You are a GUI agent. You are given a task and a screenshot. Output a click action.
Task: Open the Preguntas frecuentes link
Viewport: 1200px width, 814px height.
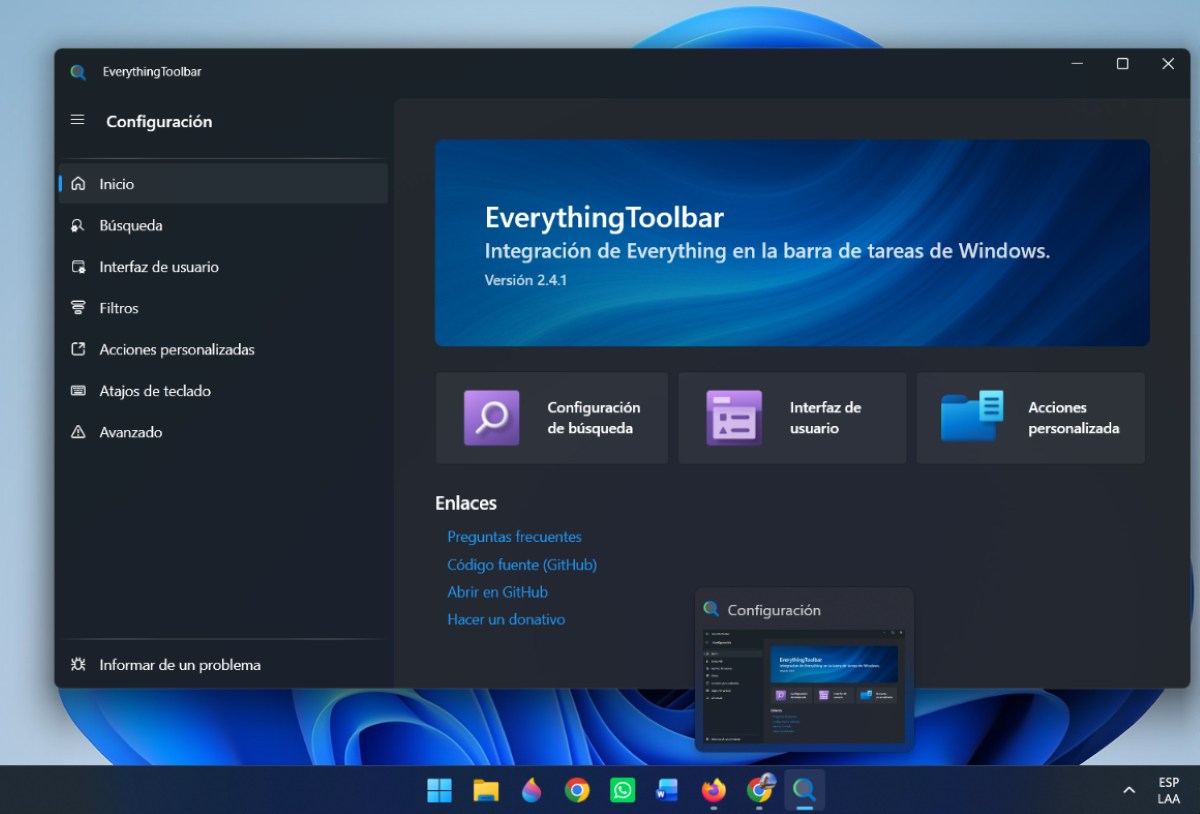(x=514, y=537)
